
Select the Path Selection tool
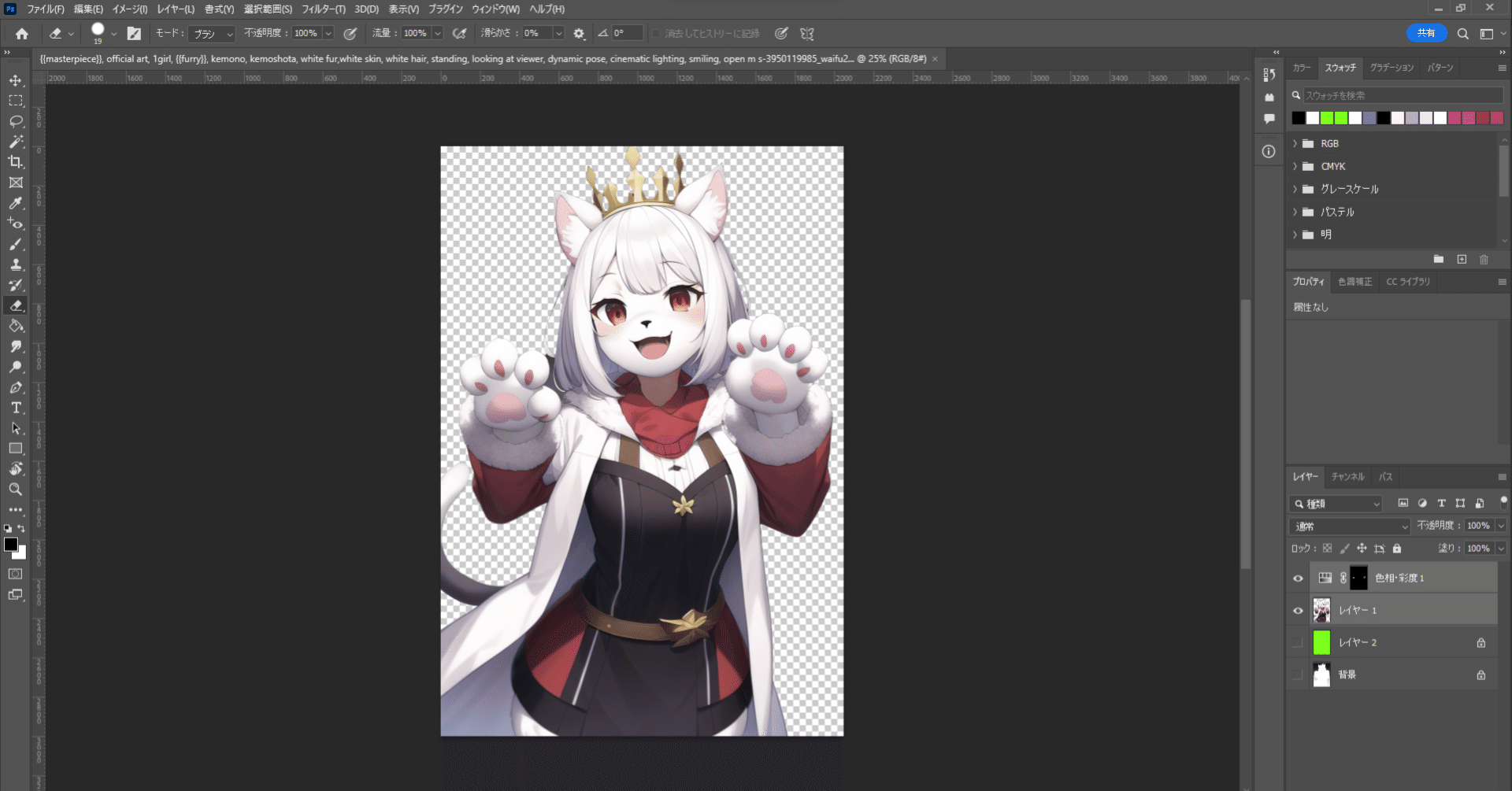point(16,428)
